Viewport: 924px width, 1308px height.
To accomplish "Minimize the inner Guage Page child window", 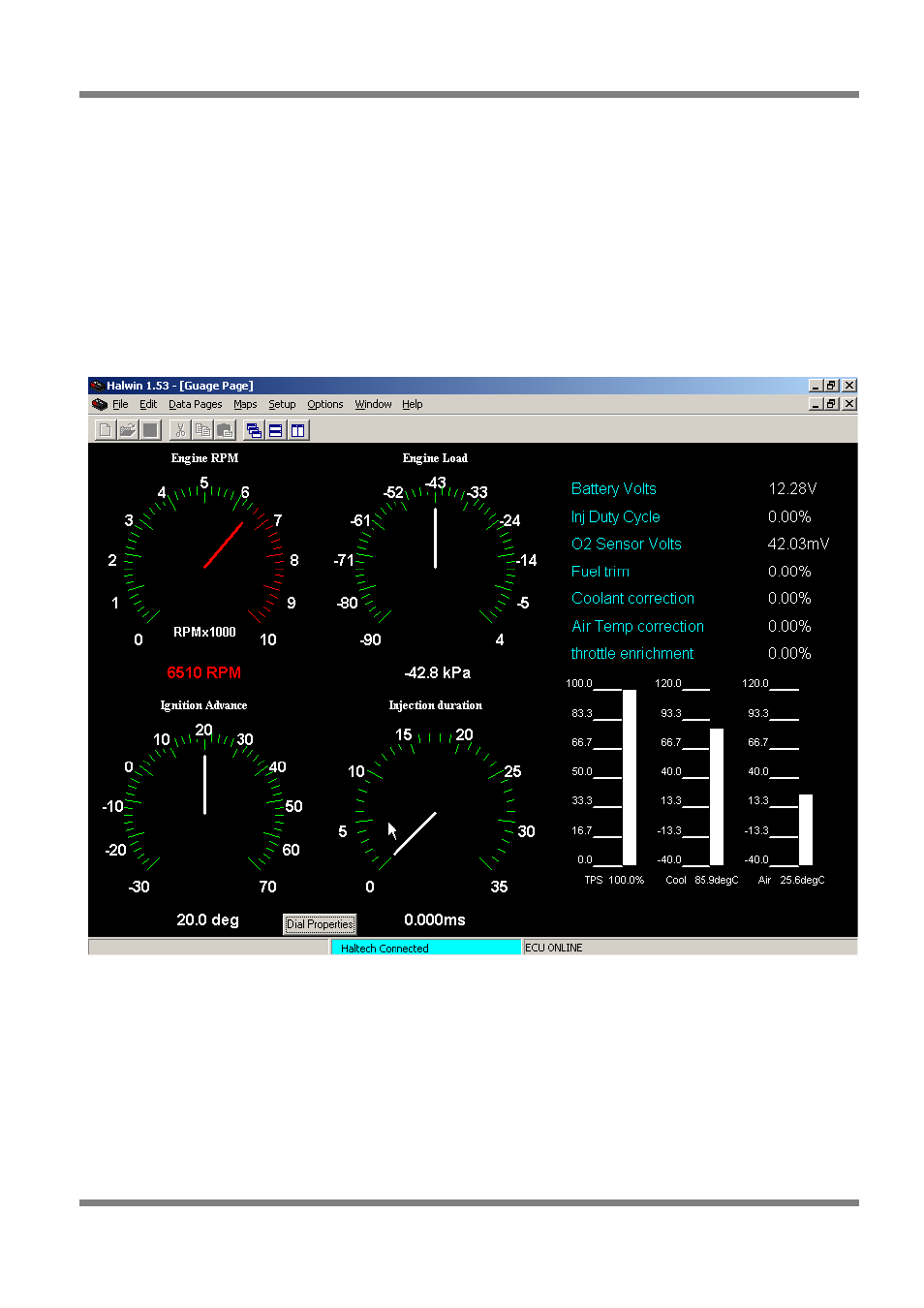I will pos(816,404).
